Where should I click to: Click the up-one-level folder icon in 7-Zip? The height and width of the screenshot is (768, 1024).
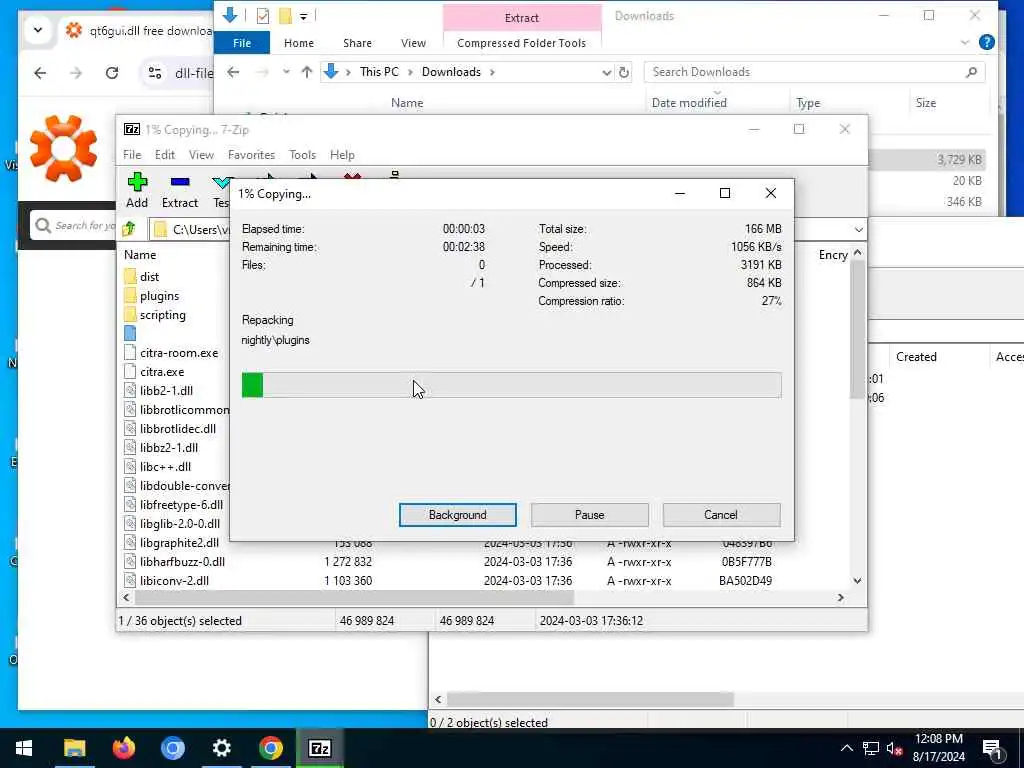coord(129,229)
